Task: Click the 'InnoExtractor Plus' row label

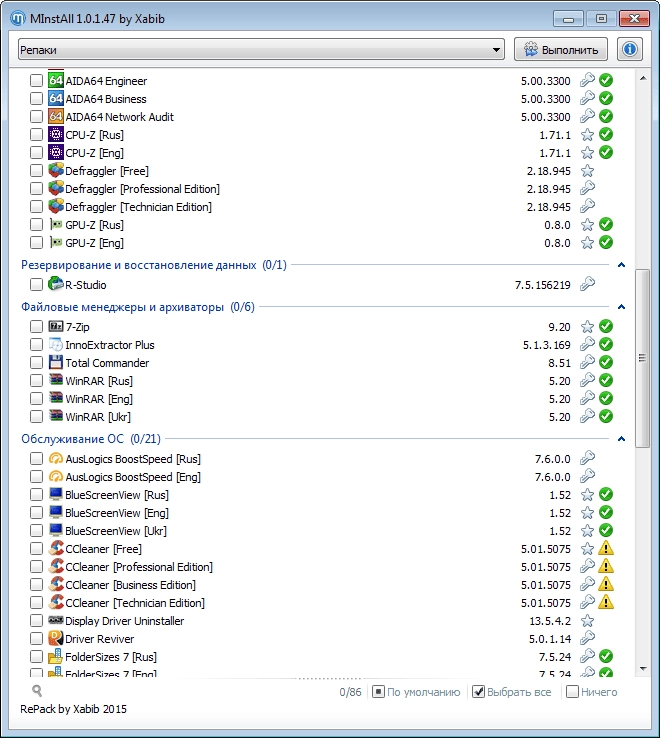Action: 110,345
